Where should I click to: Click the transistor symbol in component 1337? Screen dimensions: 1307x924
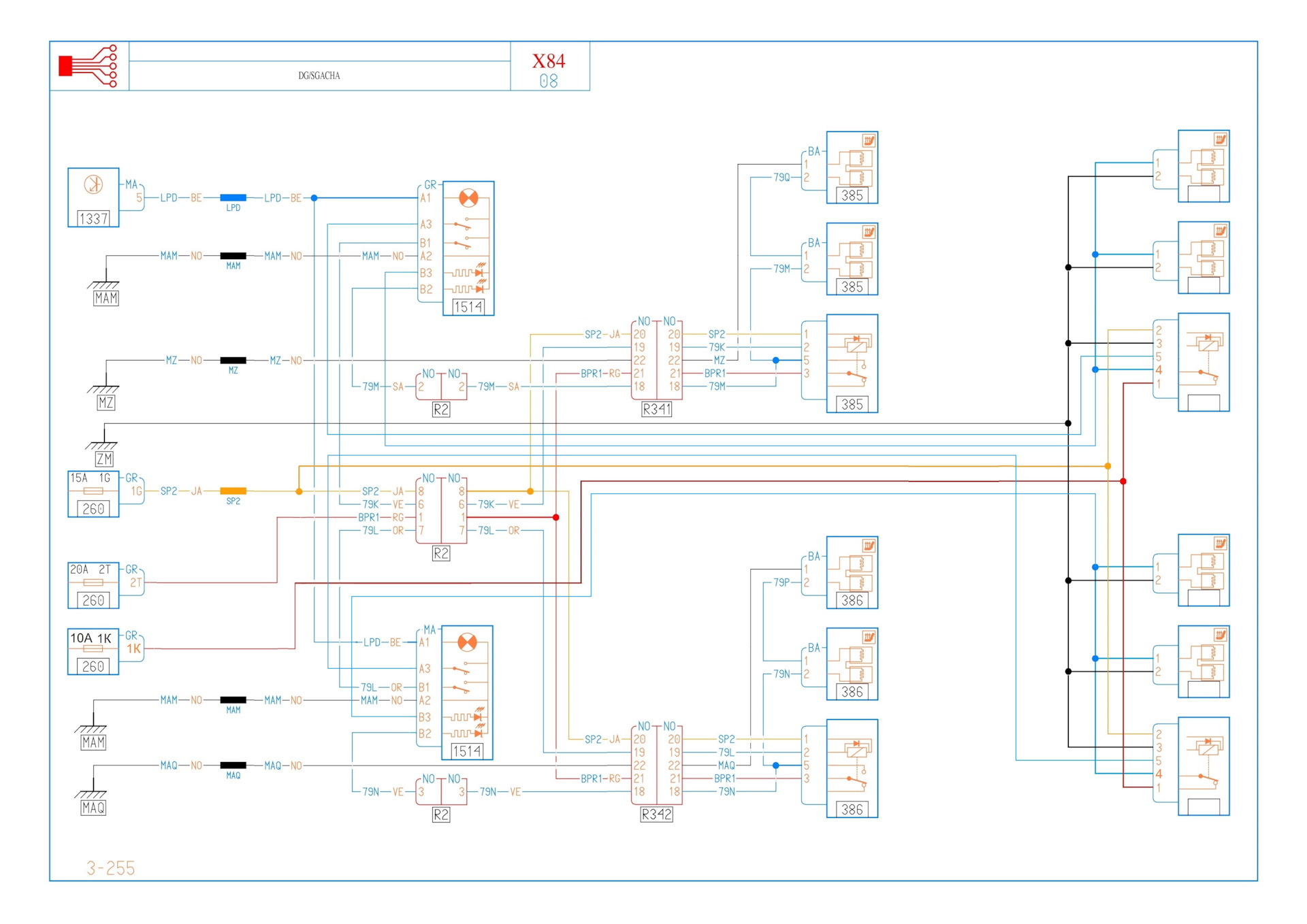(x=93, y=184)
